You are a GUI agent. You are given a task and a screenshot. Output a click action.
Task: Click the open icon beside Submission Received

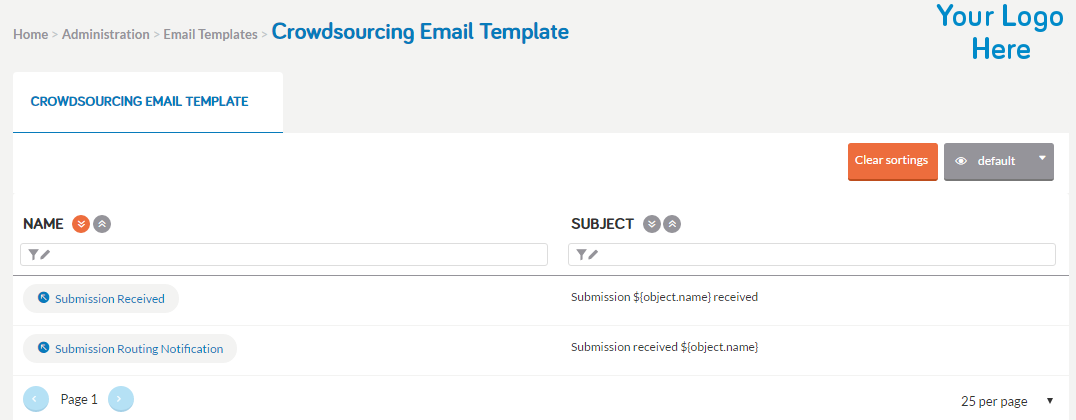[43, 298]
